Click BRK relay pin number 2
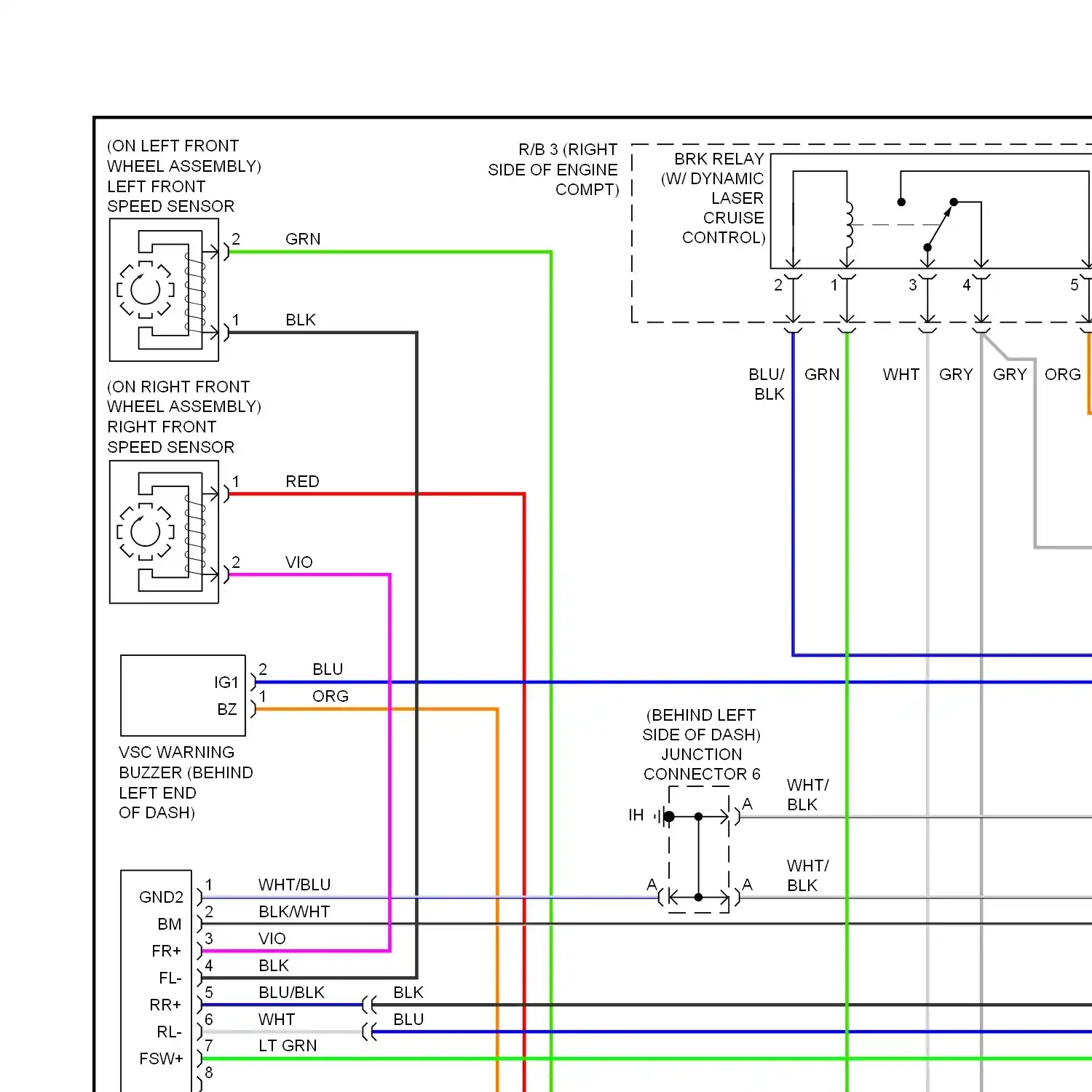Screen dimensions: 1092x1092 778,285
